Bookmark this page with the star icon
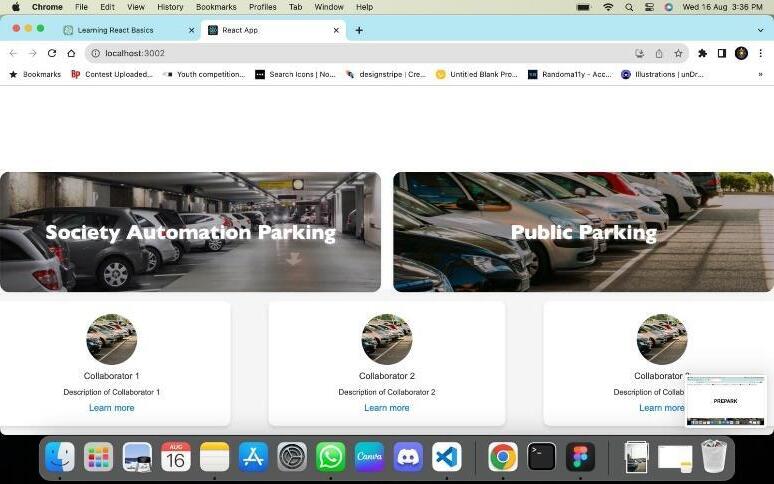Viewport: 774px width, 484px height. click(678, 53)
